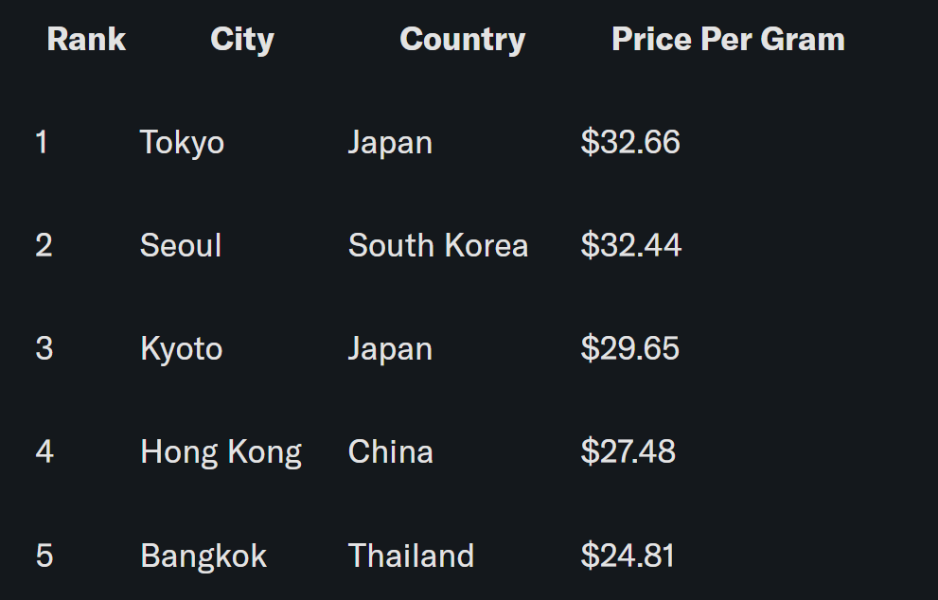938x600 pixels.
Task: Click the $32.66 price value
Action: 630,143
